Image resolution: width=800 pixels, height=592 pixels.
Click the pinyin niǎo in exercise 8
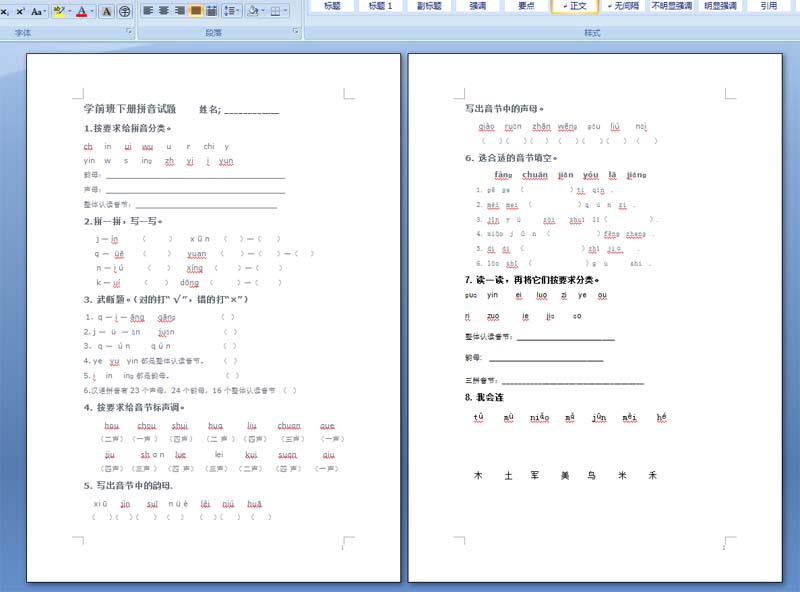click(539, 417)
